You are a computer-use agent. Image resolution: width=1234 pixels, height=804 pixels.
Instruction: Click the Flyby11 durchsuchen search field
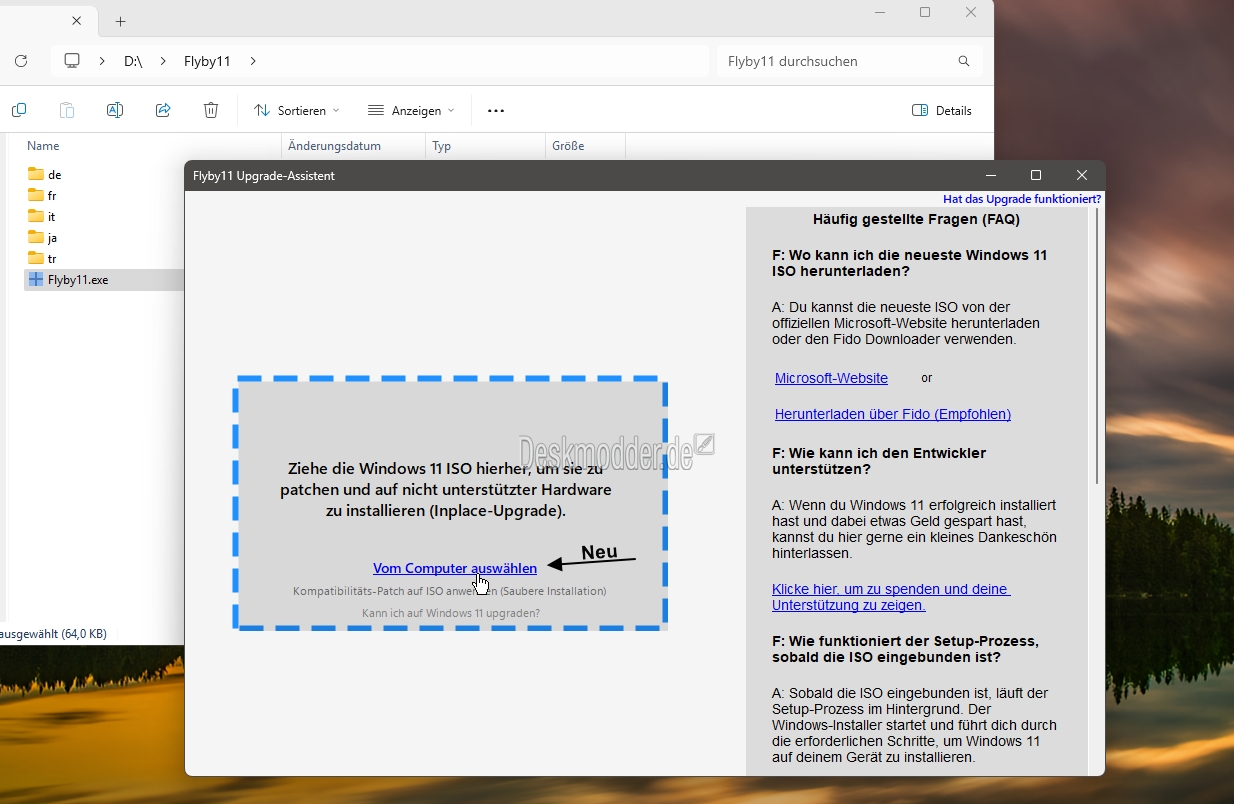850,61
